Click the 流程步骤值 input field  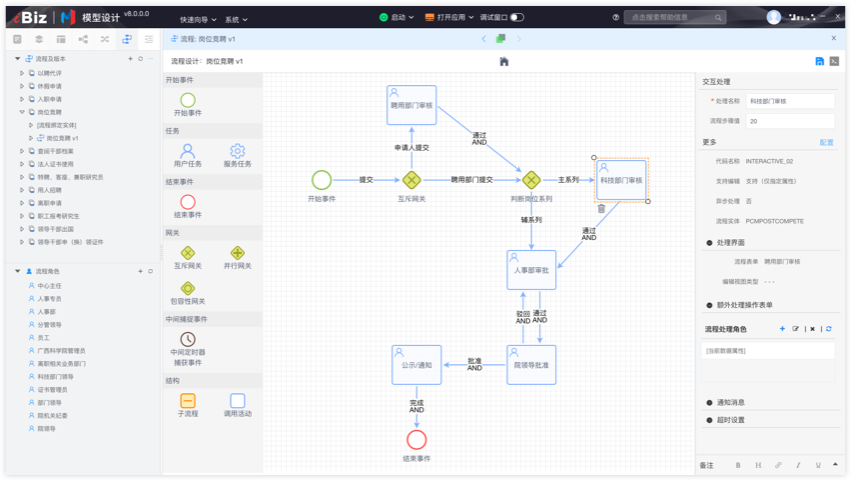tap(790, 121)
